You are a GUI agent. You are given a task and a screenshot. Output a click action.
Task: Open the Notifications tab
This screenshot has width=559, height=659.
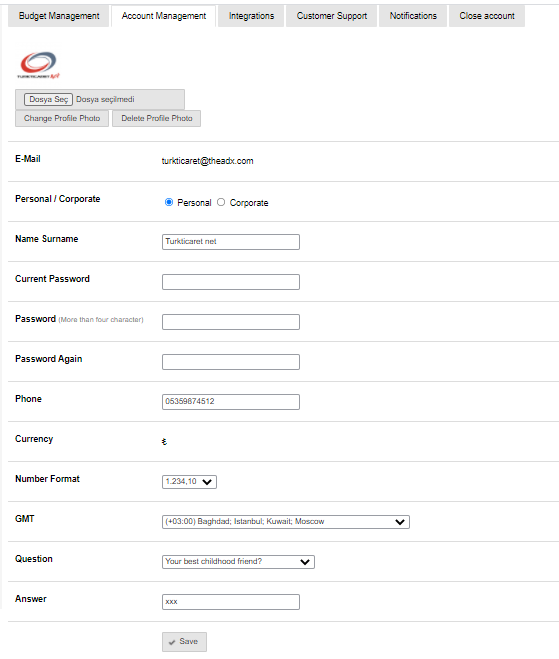tap(413, 16)
